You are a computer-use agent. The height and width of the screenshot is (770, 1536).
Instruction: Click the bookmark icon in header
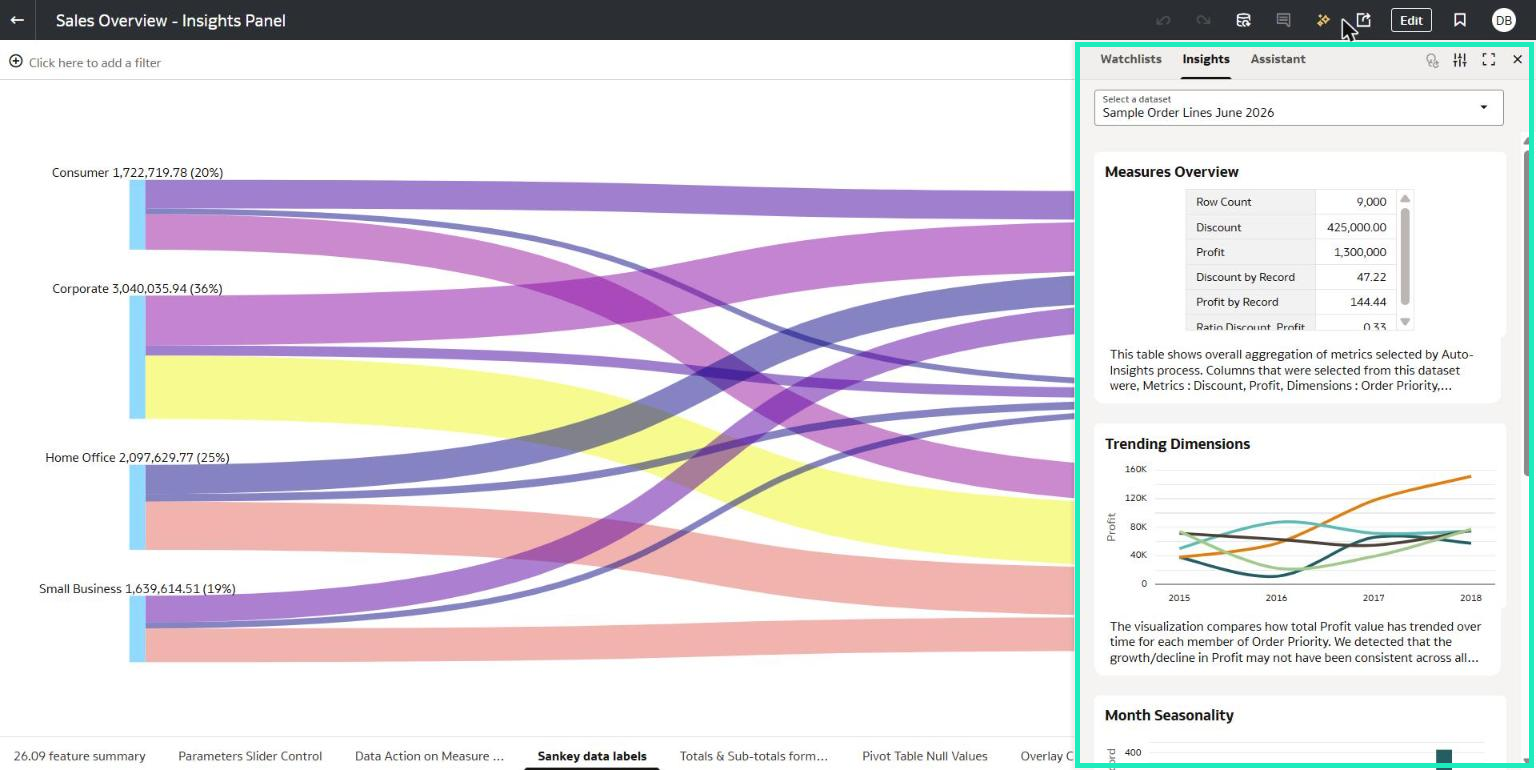click(1460, 20)
